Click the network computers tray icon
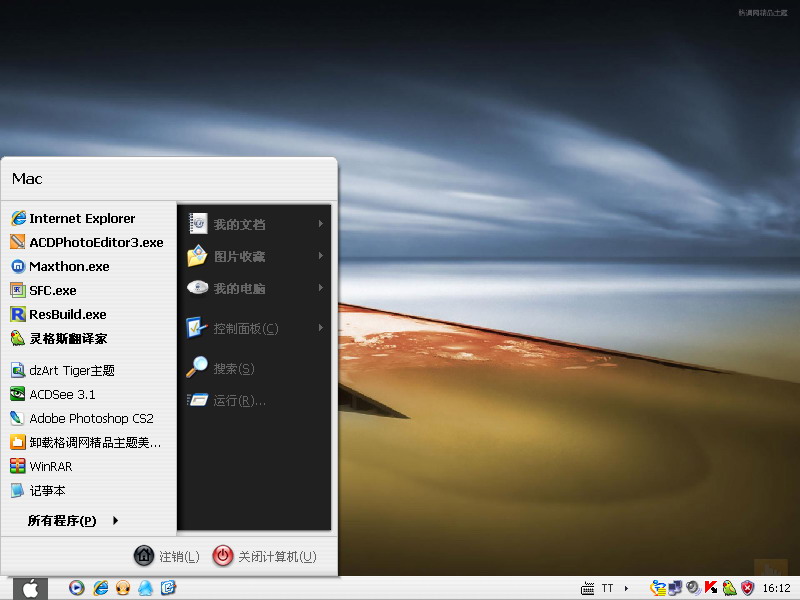This screenshot has height=600, width=800. tap(675, 588)
